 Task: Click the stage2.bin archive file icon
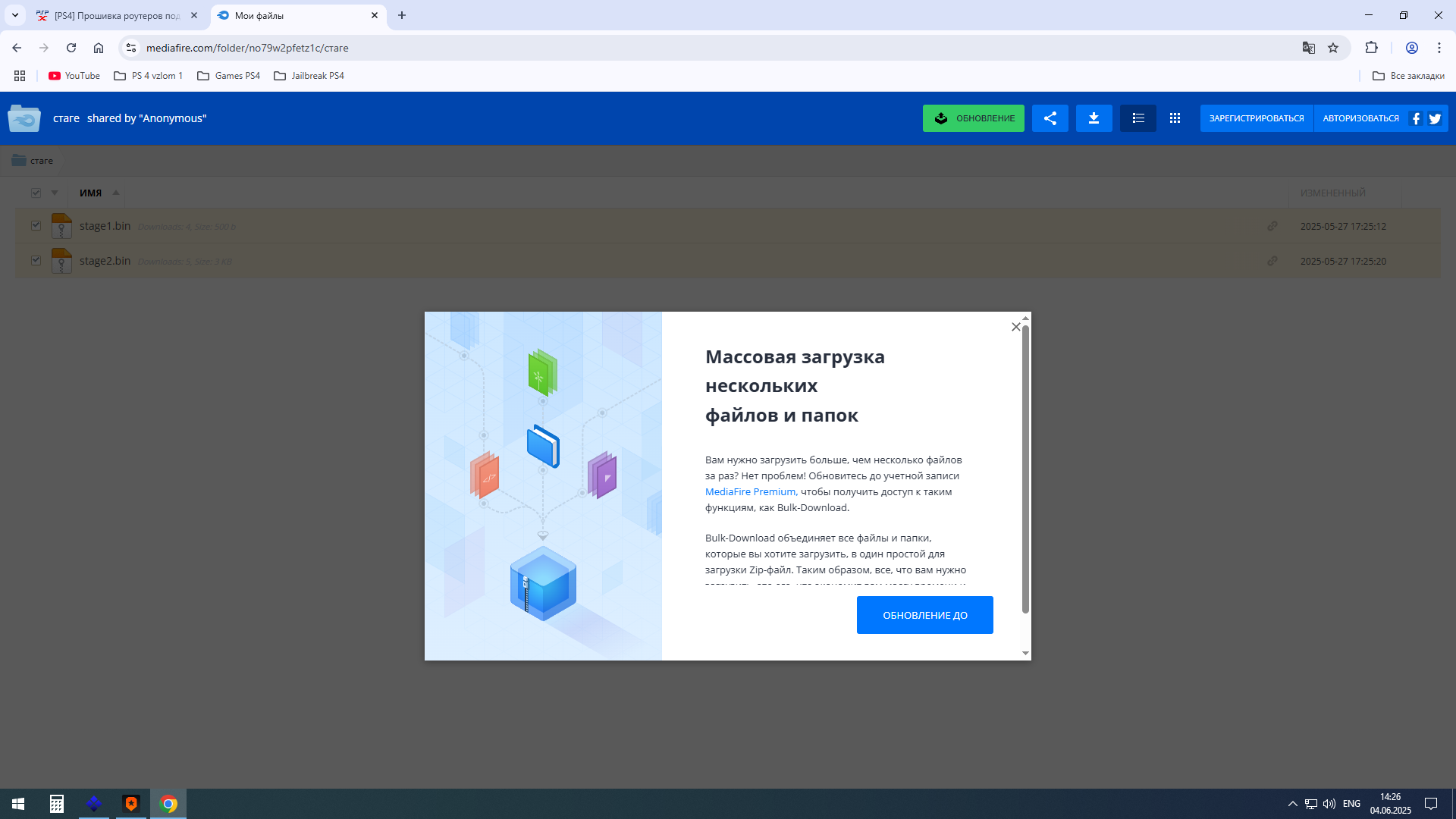(61, 261)
